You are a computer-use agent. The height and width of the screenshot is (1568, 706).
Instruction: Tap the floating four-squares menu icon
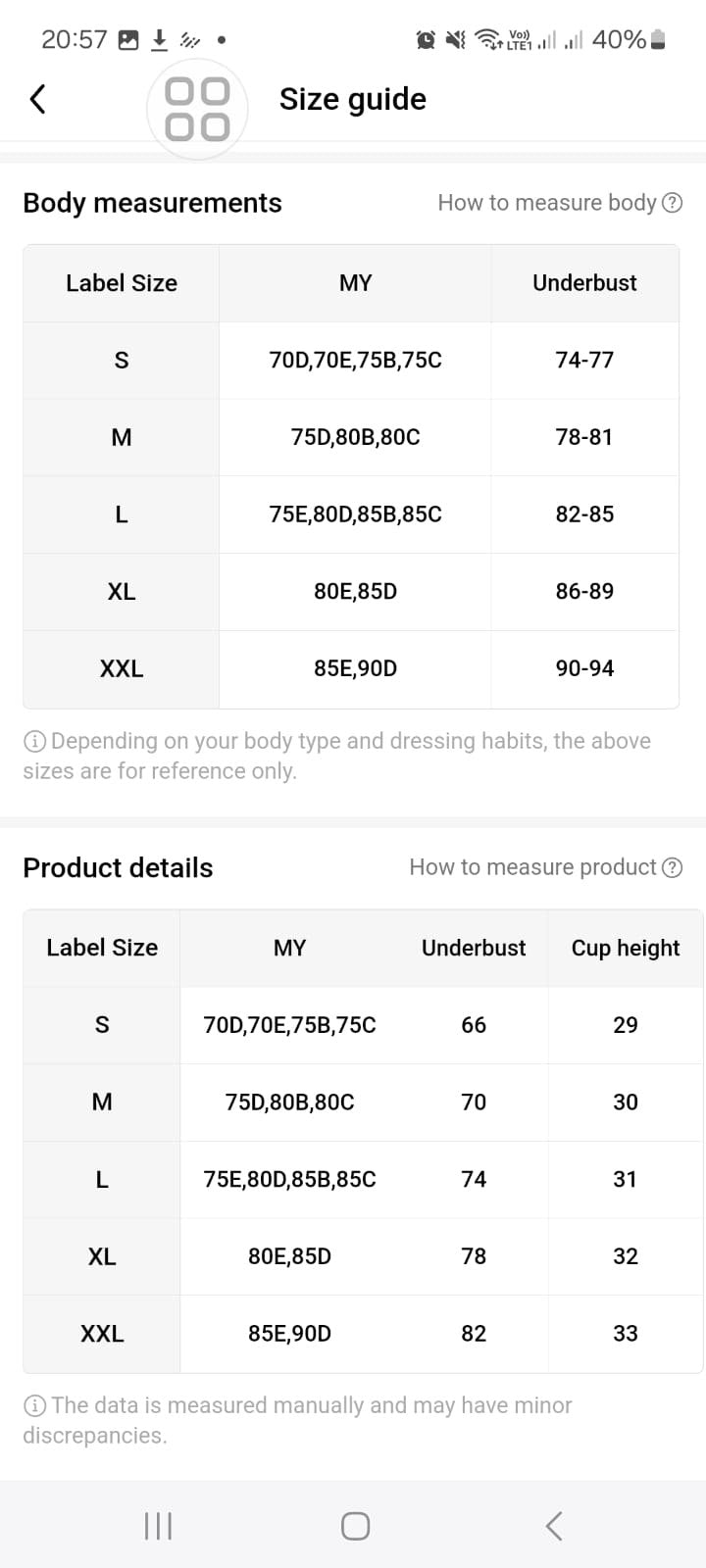point(197,109)
